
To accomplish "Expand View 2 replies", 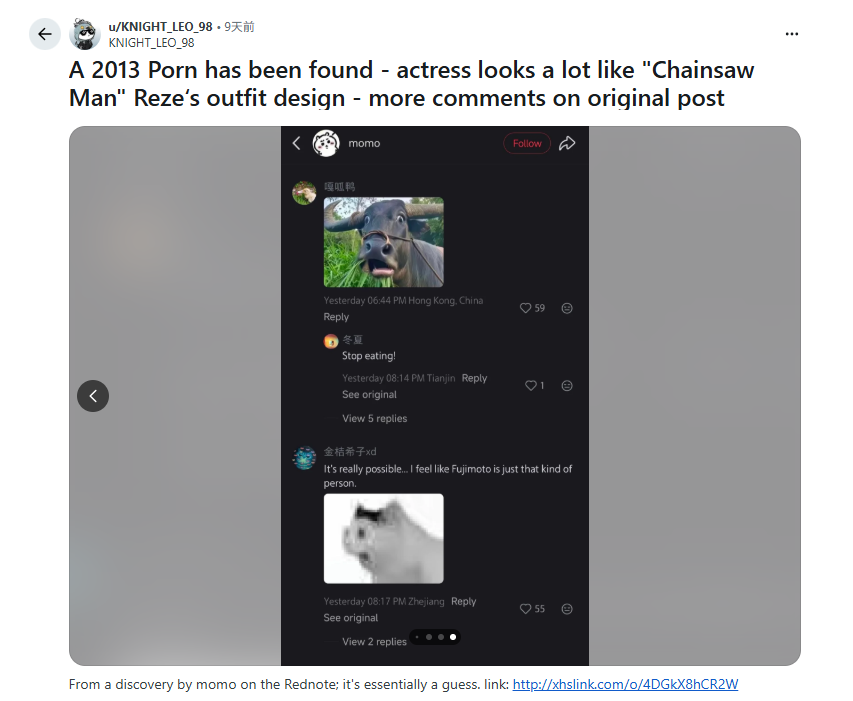I will pyautogui.click(x=374, y=642).
